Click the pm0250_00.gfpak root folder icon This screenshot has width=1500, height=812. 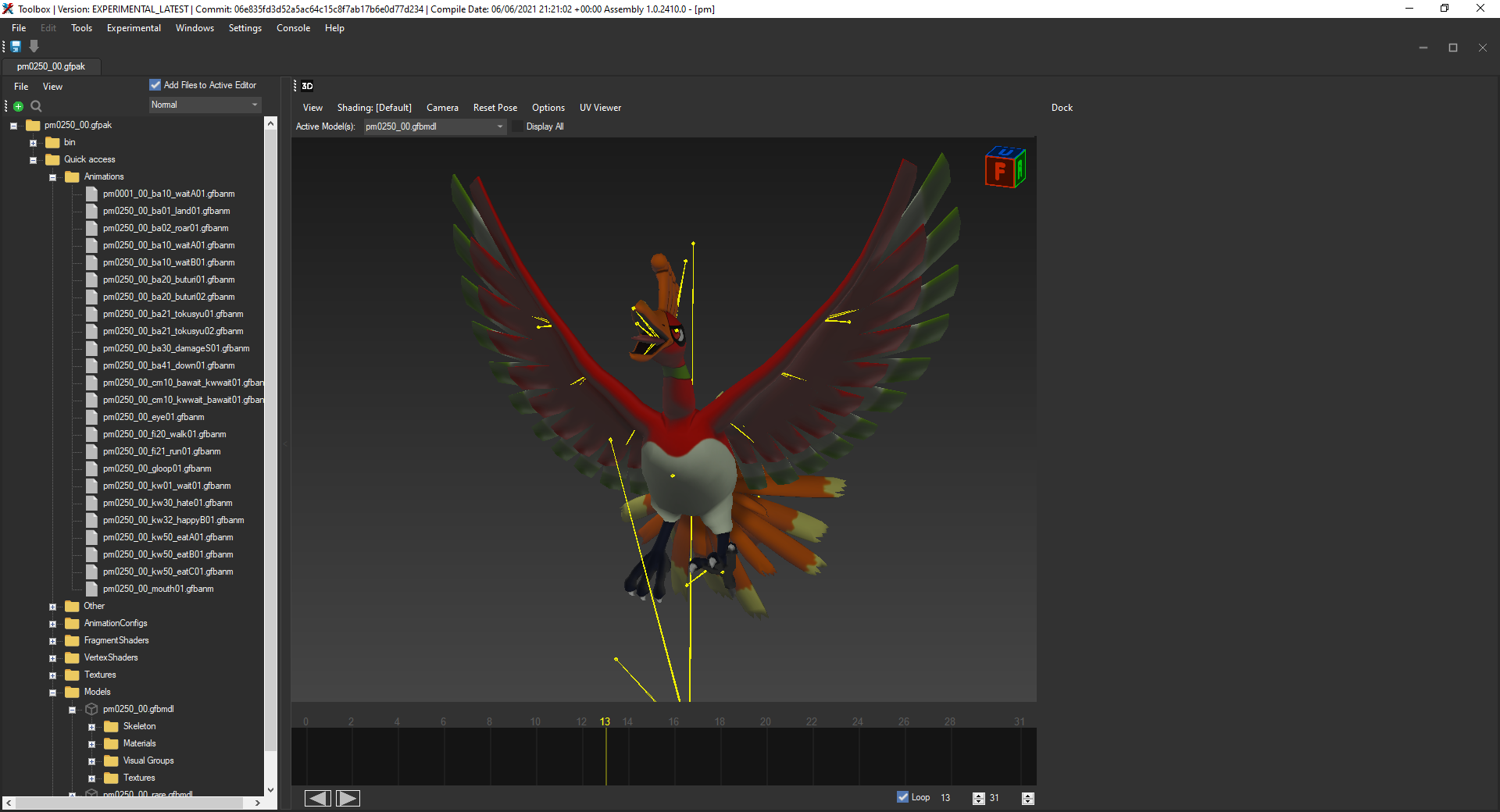33,125
